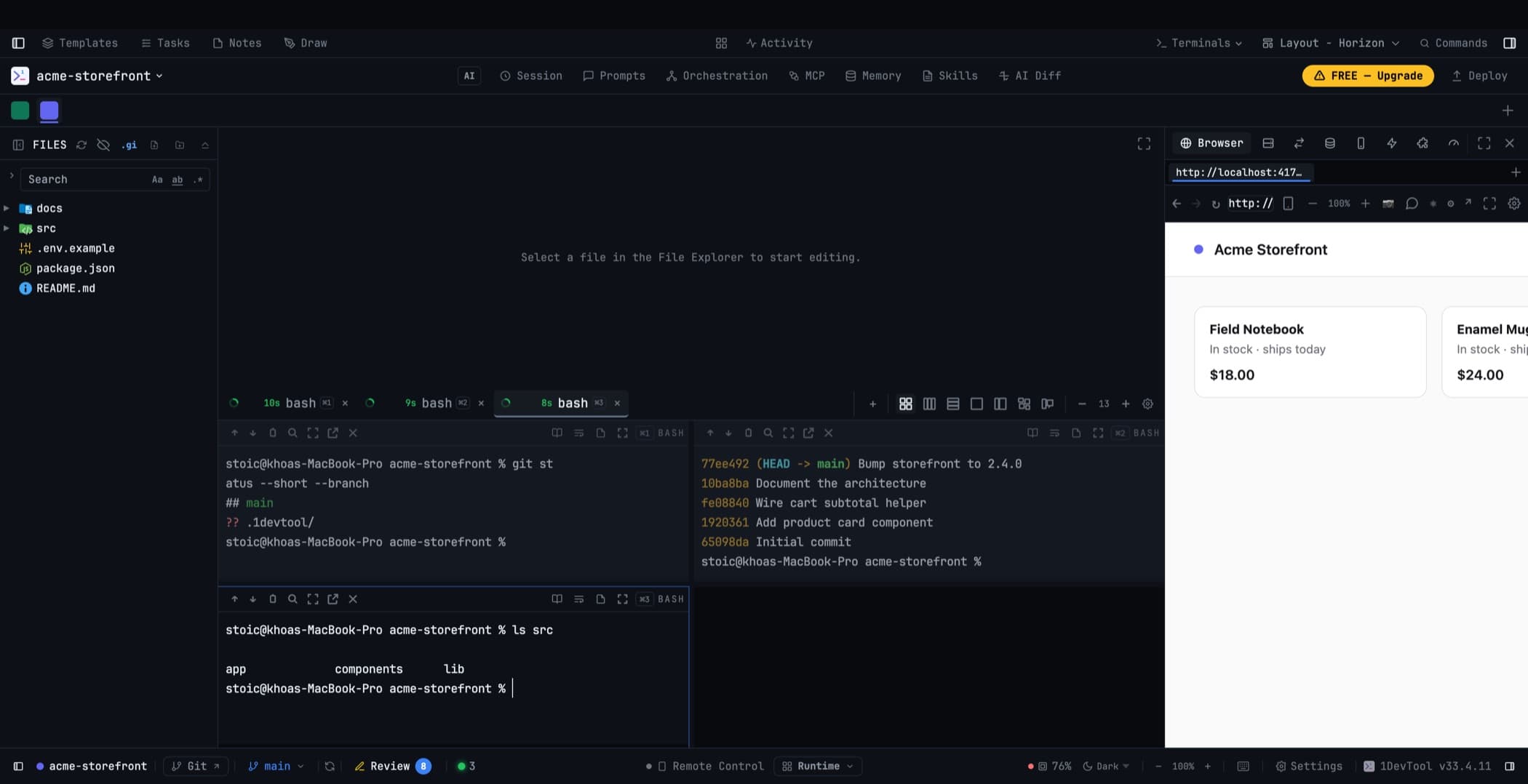Open the puzzle-piece extensions icon
1528x784 pixels.
pyautogui.click(x=1422, y=143)
